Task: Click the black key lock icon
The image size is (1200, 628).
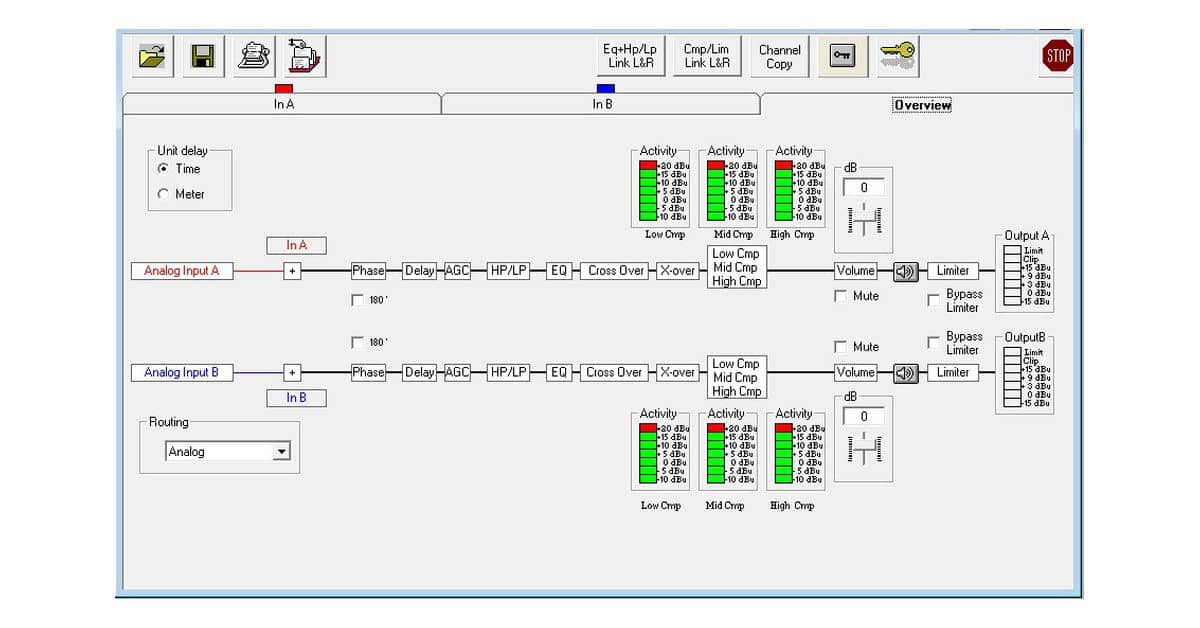Action: (x=843, y=56)
